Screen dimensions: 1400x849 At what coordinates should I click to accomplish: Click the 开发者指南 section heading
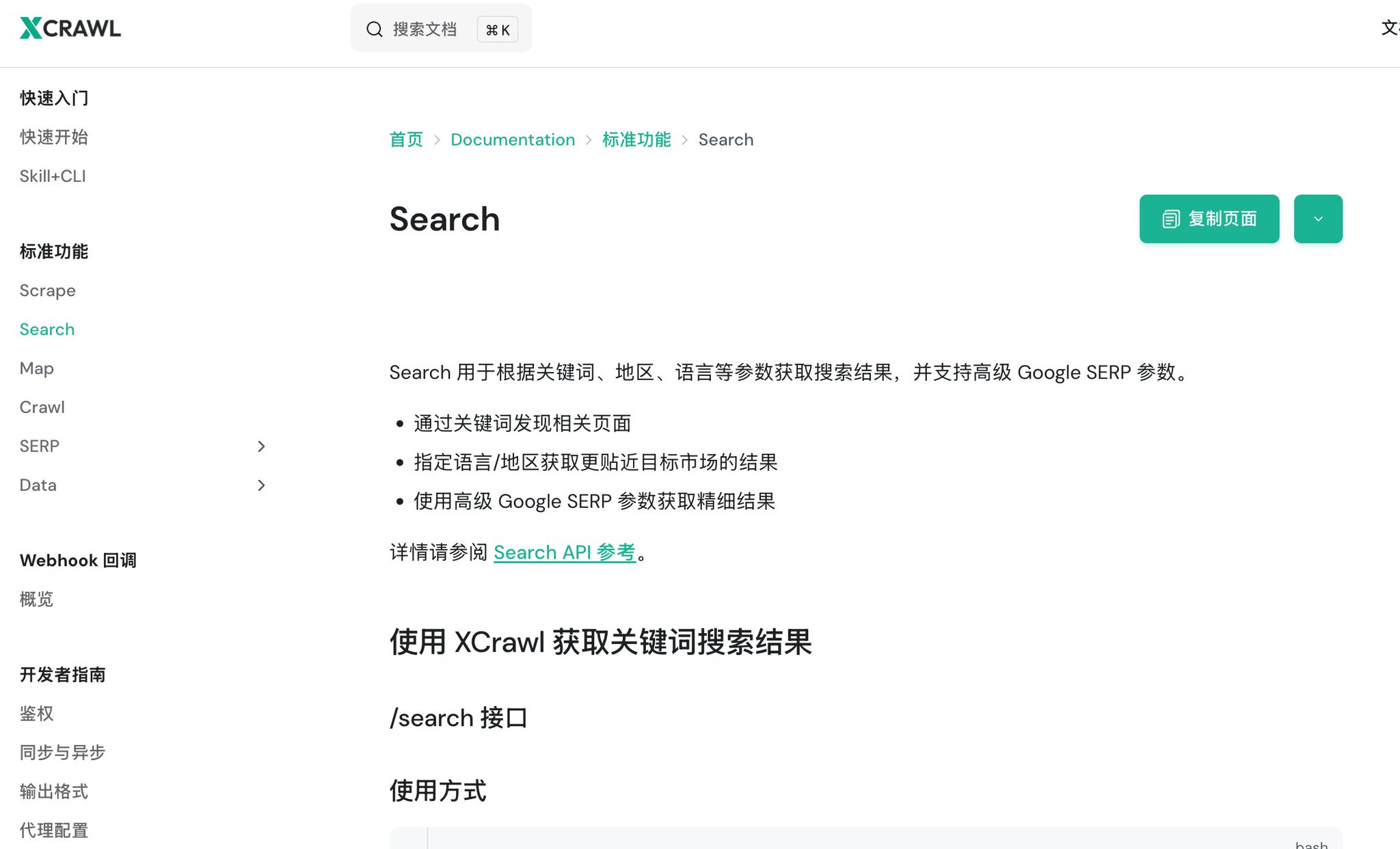click(x=63, y=675)
